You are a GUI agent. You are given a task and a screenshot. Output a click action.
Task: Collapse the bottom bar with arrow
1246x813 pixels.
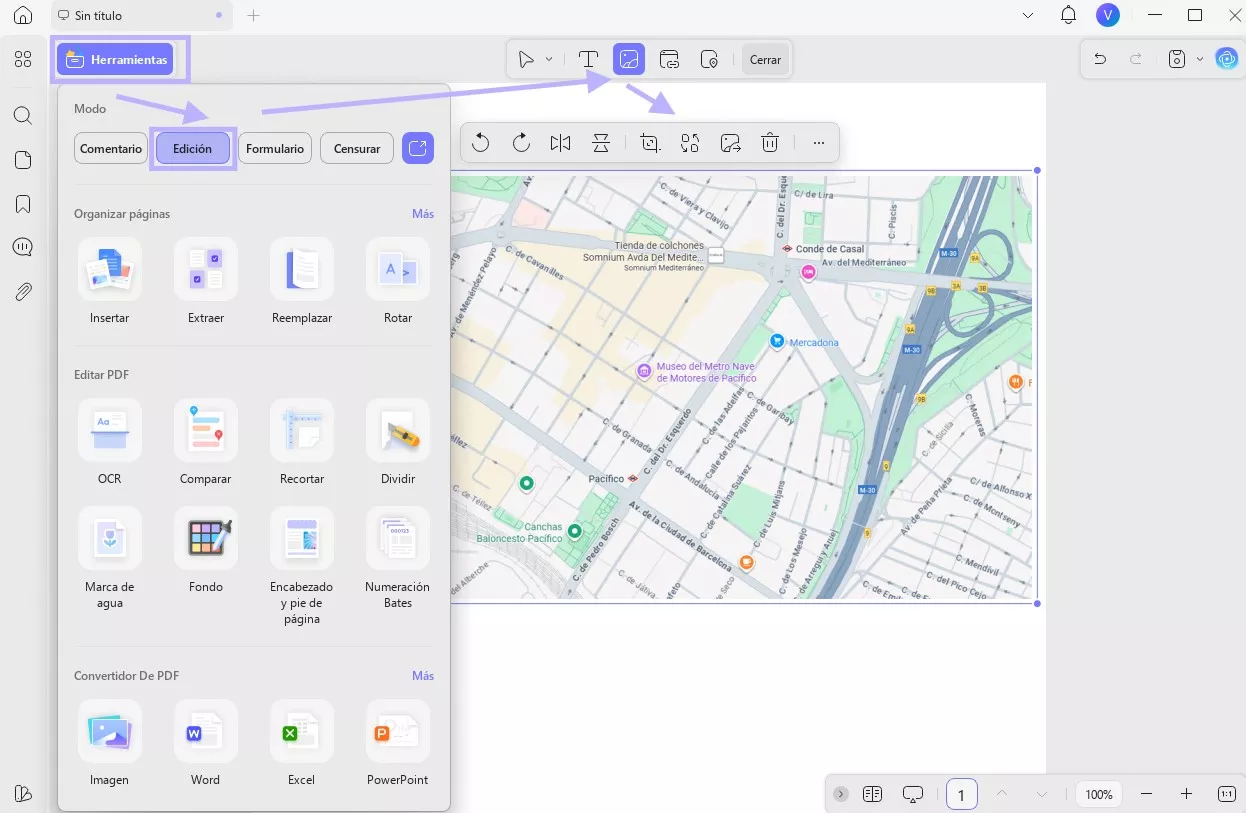[x=841, y=794]
